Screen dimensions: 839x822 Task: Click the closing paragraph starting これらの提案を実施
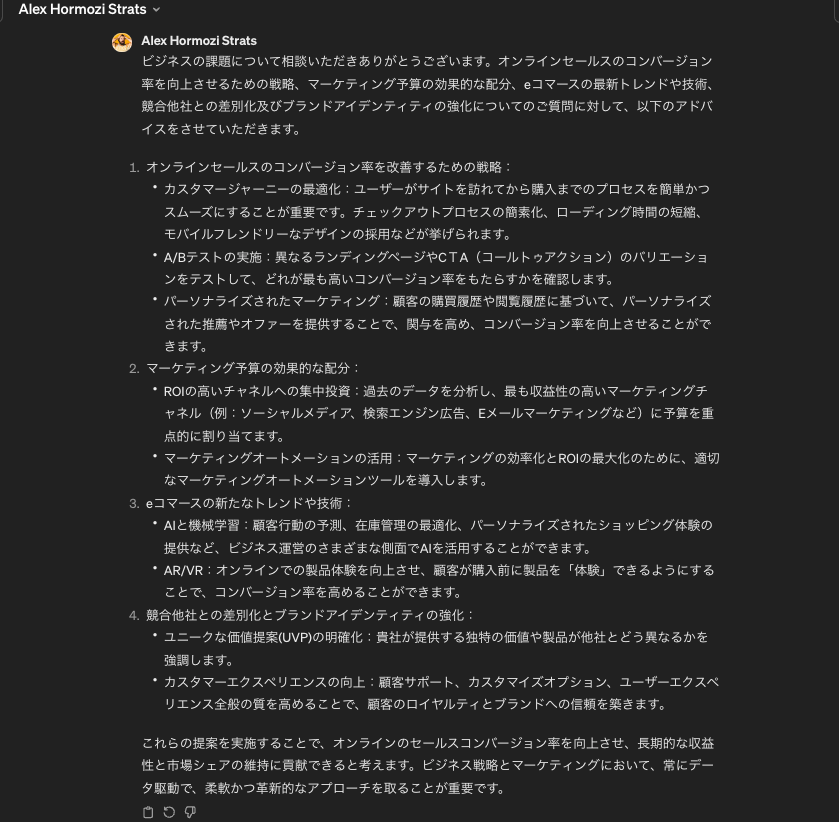pyautogui.click(x=428, y=765)
